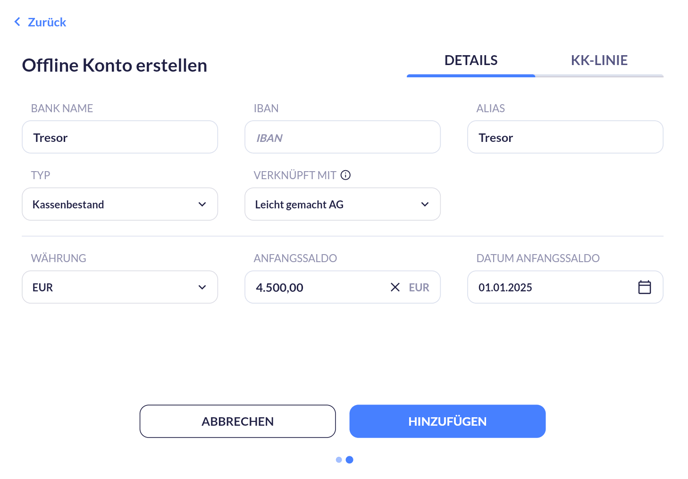Focus the Bank Name field containing Tresor
The width and height of the screenshot is (688, 479).
pos(120,137)
